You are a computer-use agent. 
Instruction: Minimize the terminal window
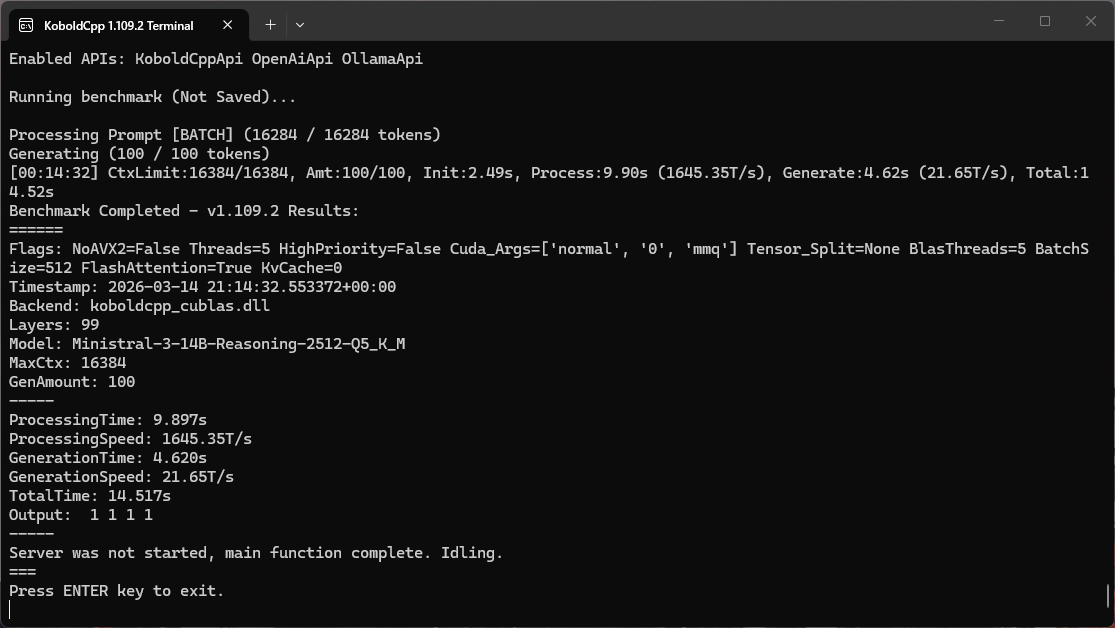point(998,21)
